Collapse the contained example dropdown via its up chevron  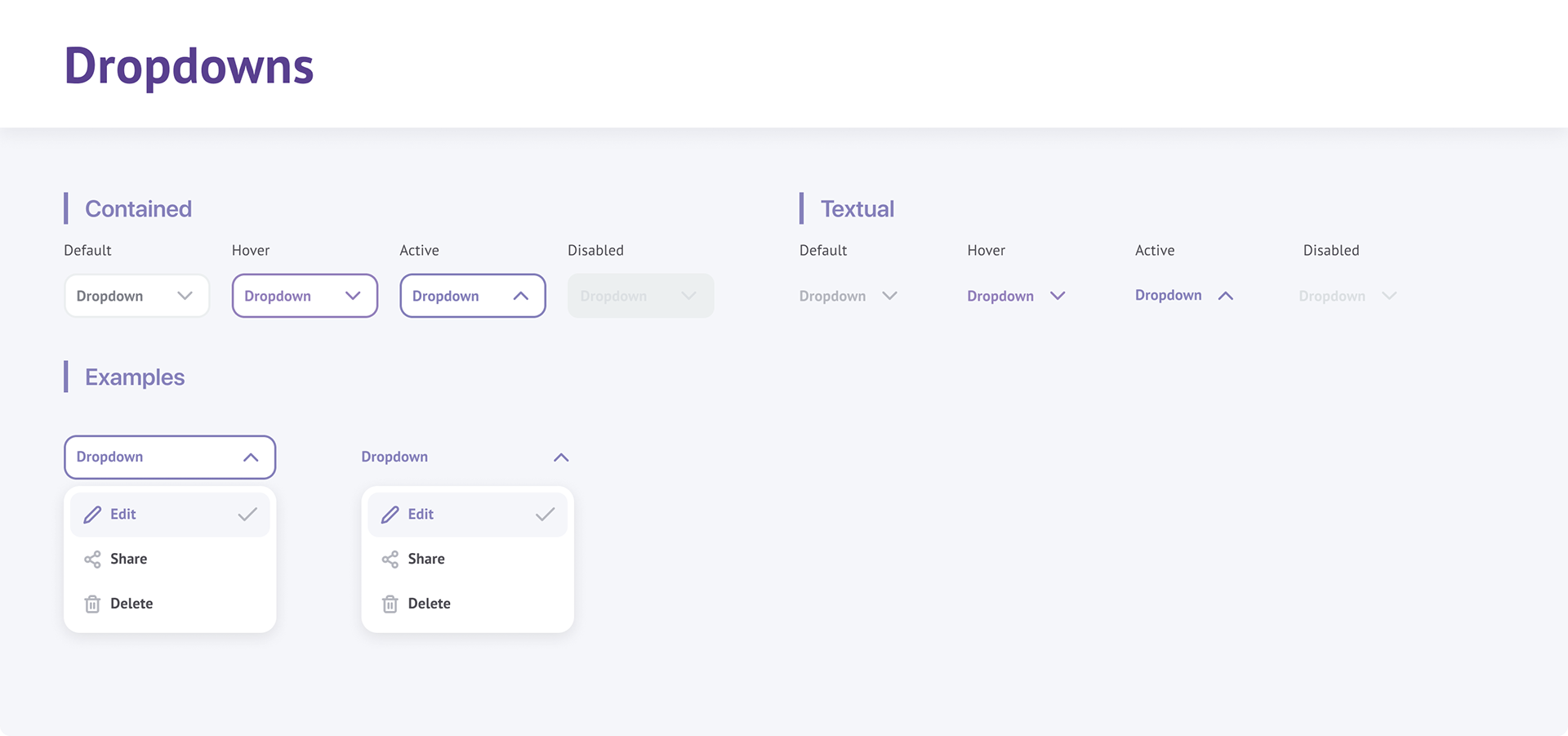click(x=251, y=457)
